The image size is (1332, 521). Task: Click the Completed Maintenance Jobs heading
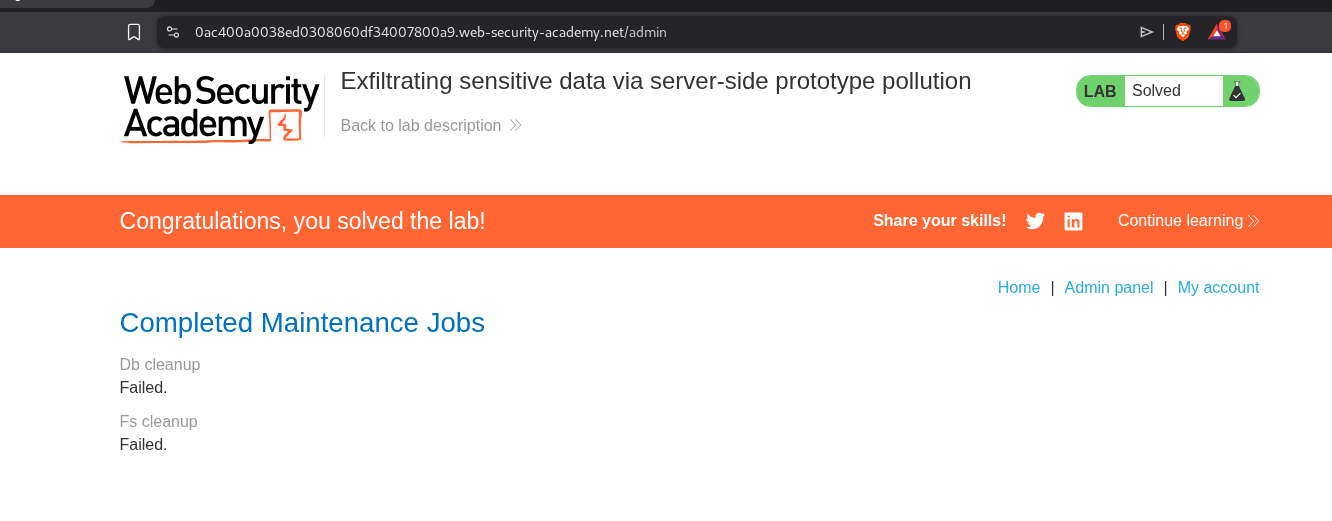(x=302, y=323)
